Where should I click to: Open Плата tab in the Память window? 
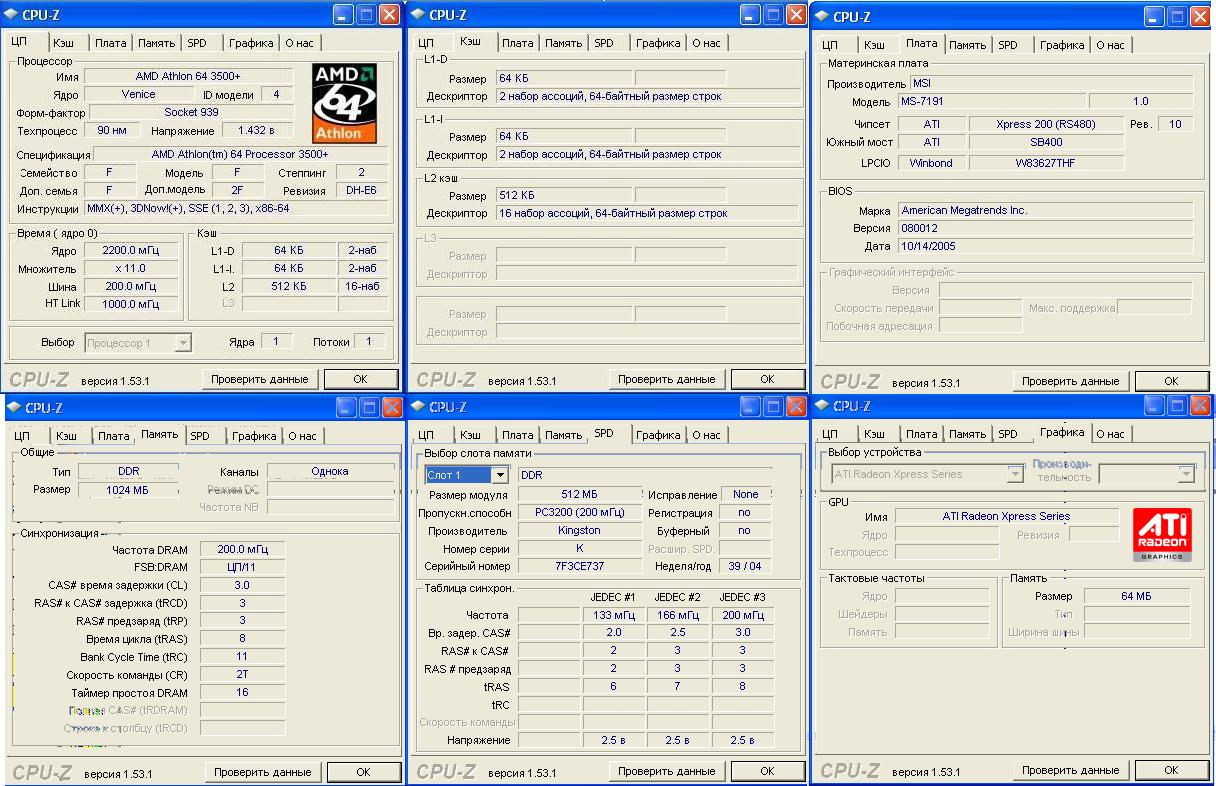[x=113, y=436]
